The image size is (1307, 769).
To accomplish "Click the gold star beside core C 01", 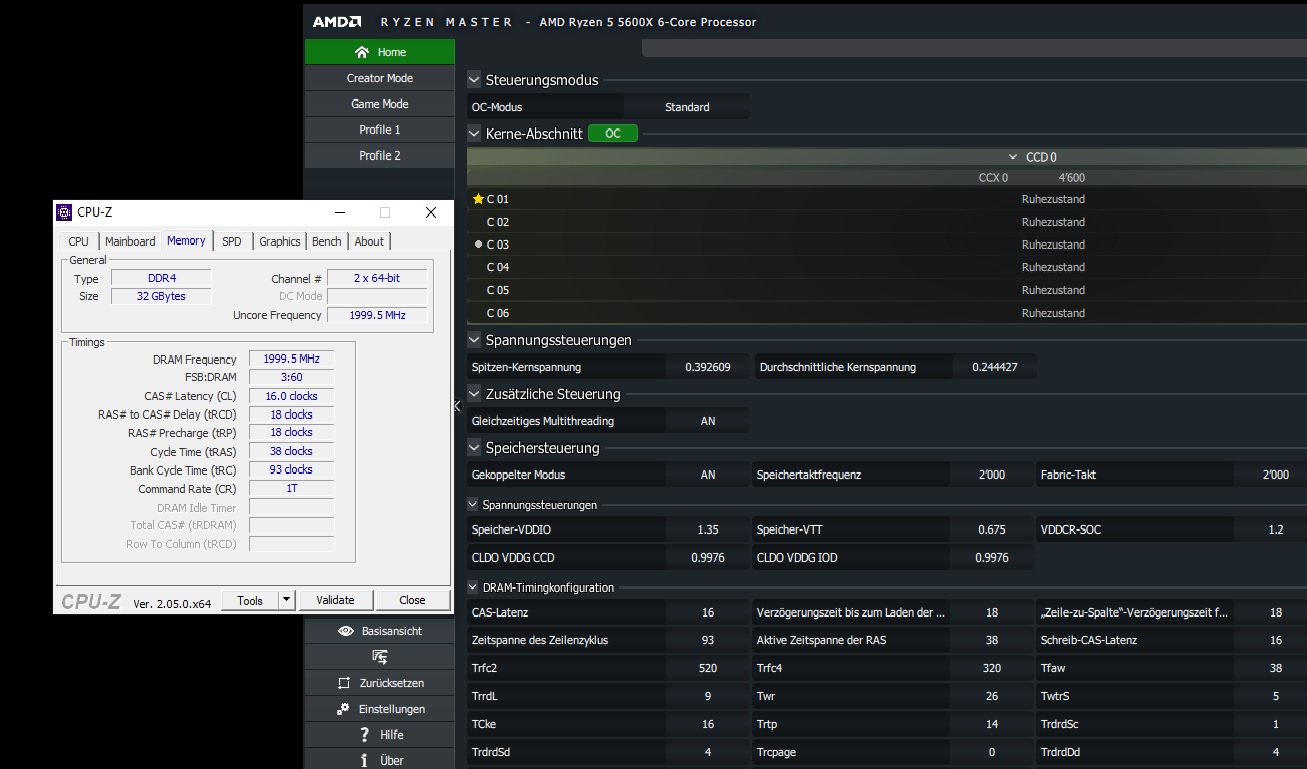I will click(x=478, y=199).
